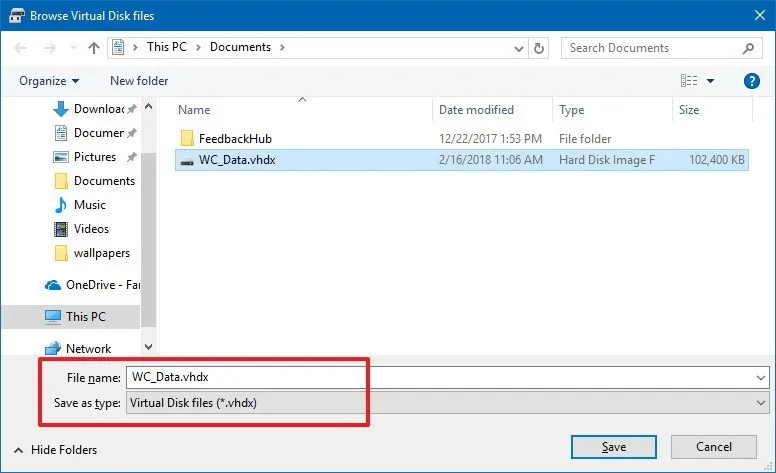The width and height of the screenshot is (776, 473).
Task: Click the Network icon in navigation pane
Action: click(52, 349)
